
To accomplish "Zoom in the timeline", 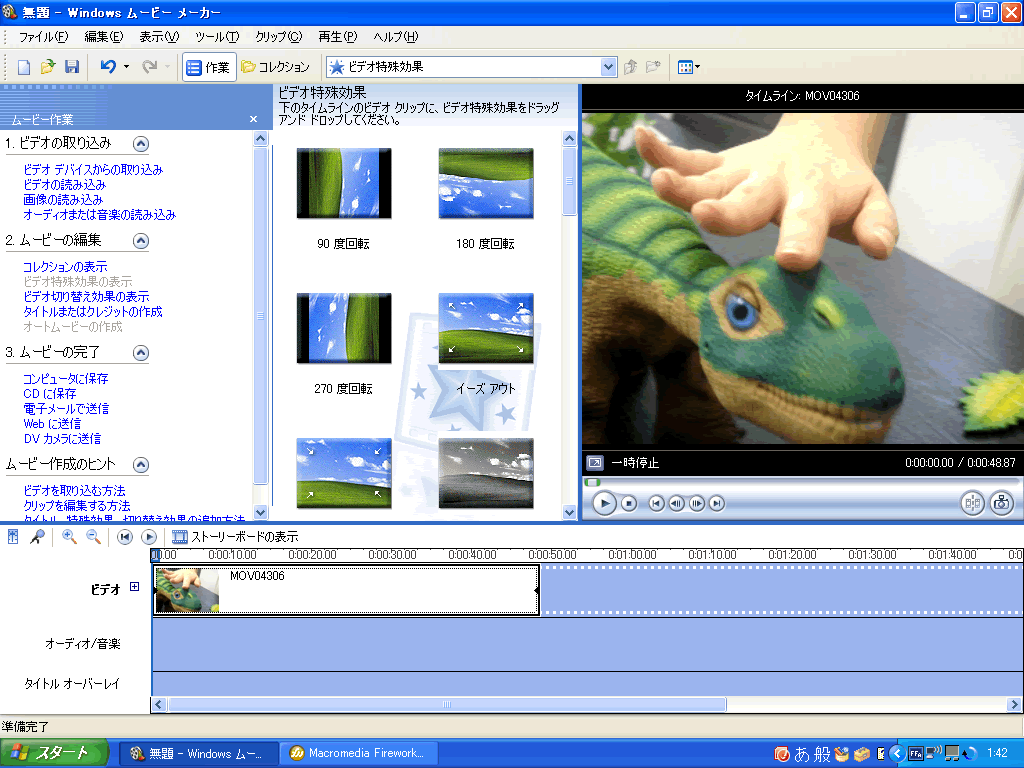I will 69,537.
